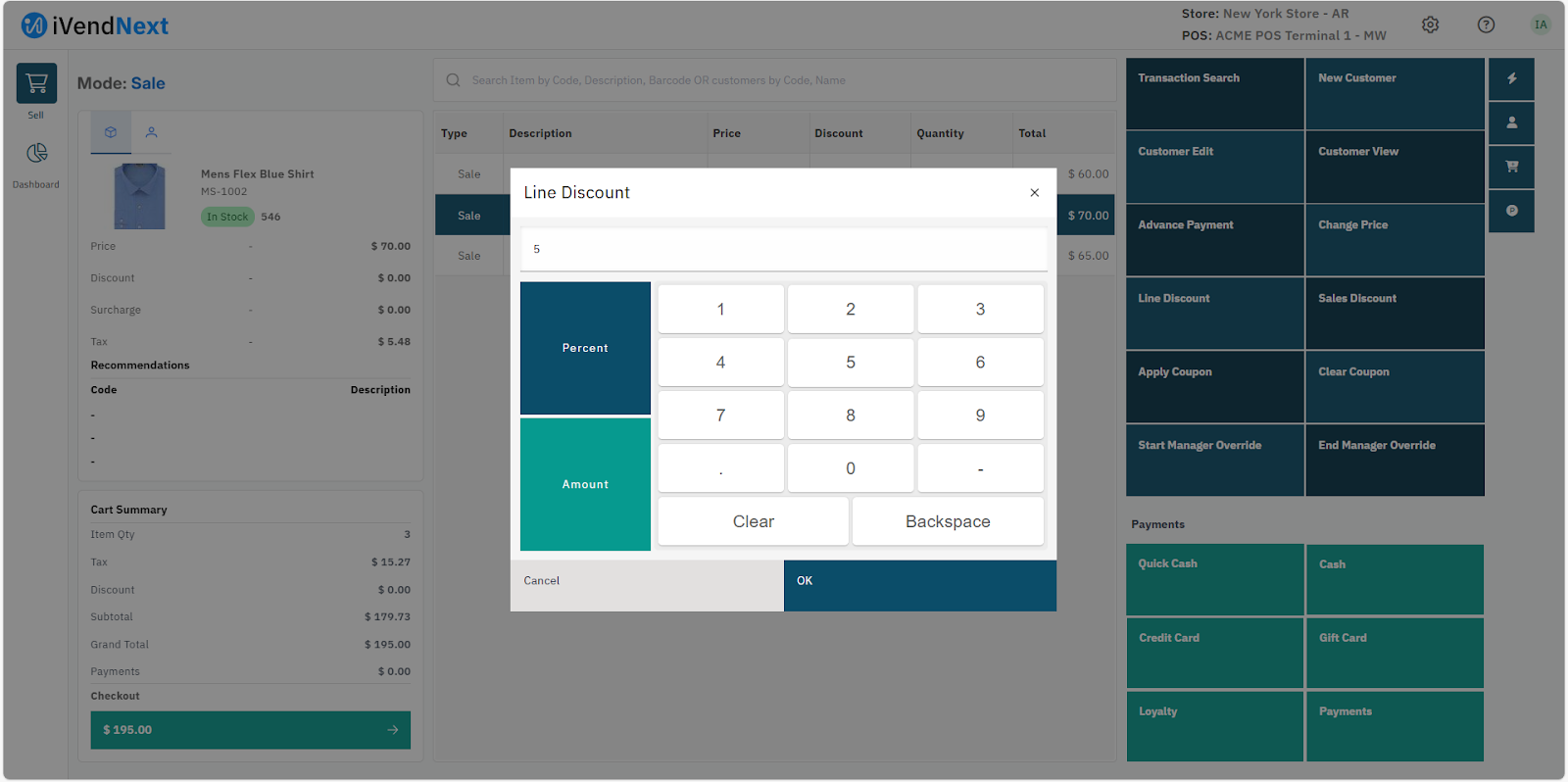Close the Line Discount dialog
This screenshot has height=782, width=1568.
pos(1034,193)
